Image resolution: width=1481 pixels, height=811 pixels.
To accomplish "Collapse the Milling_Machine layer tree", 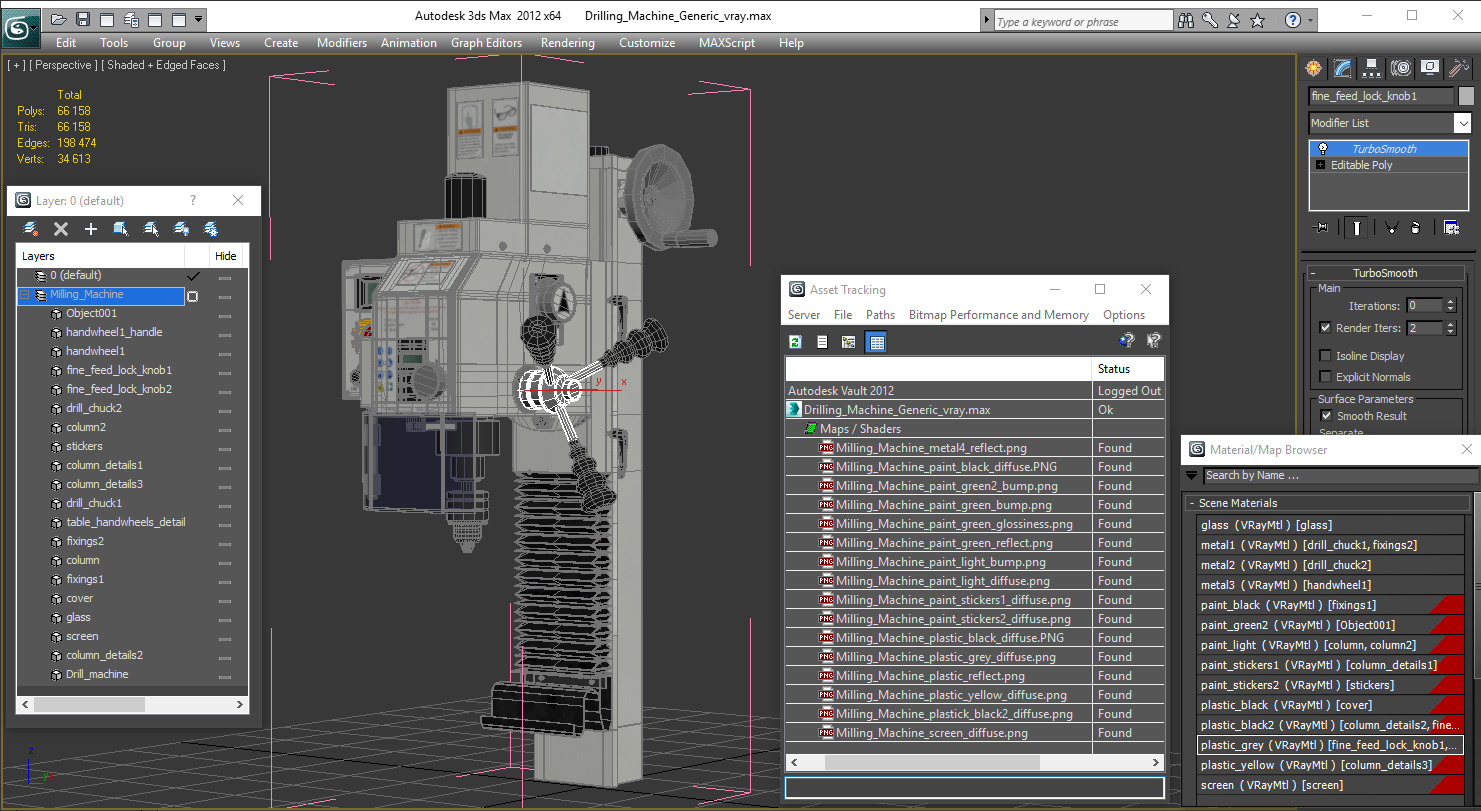I will (25, 295).
